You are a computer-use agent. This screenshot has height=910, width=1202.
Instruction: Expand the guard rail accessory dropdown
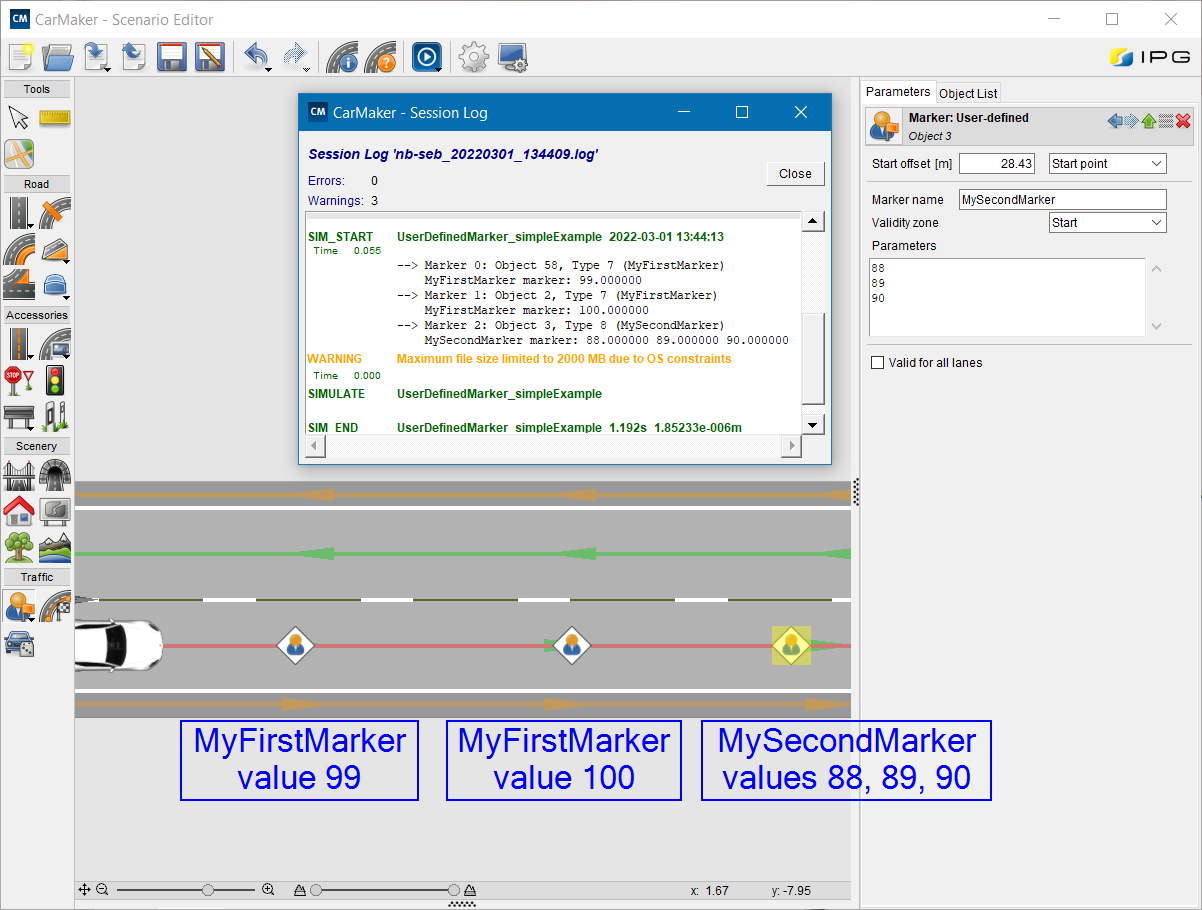coord(31,427)
